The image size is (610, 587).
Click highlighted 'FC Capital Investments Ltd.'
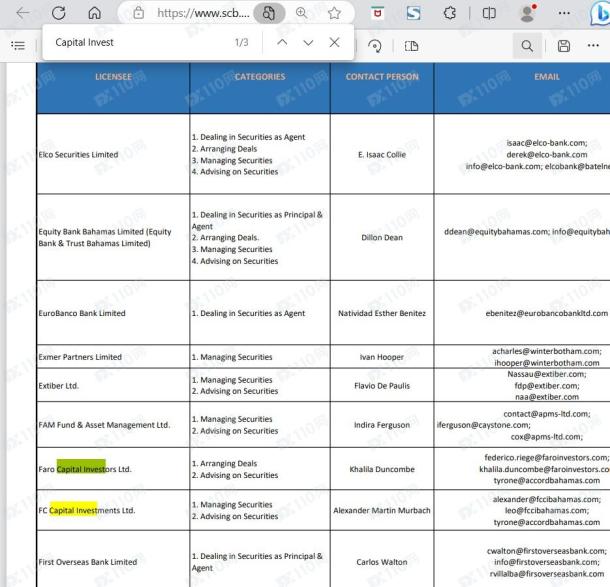86,510
